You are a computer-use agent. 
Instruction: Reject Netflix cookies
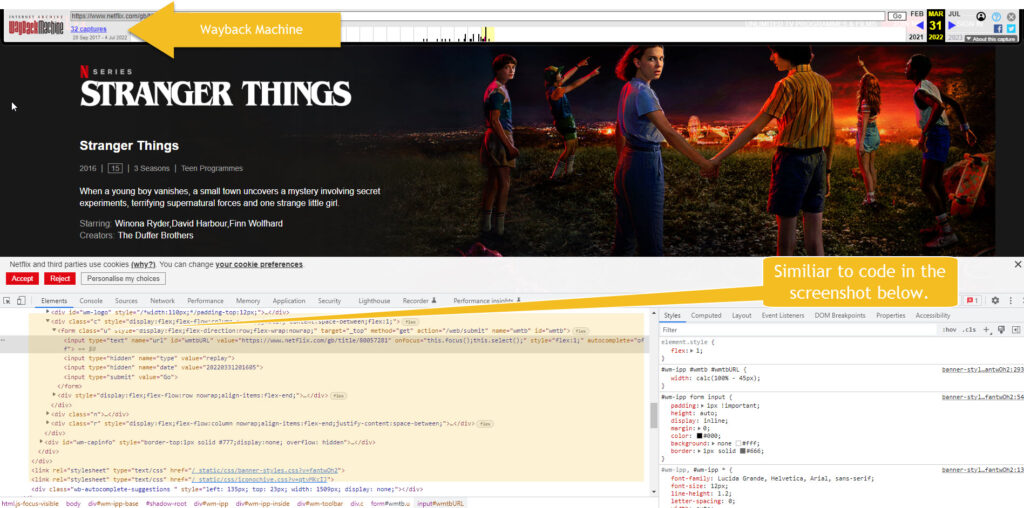point(60,279)
